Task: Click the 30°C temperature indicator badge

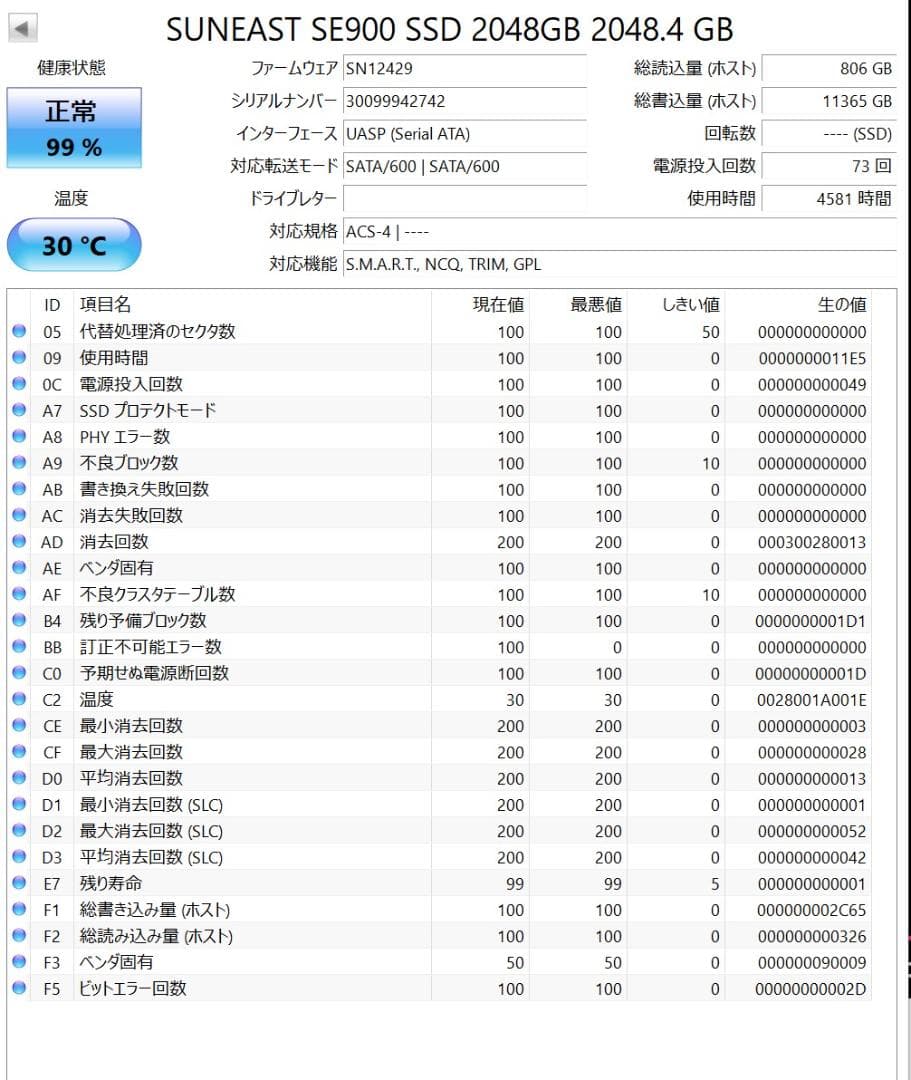Action: pos(74,243)
